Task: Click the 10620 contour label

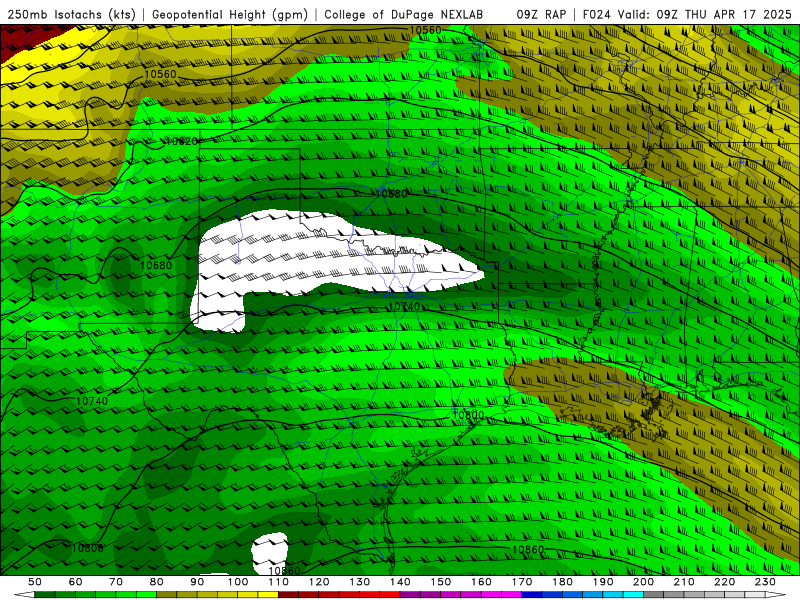Action: coord(181,141)
